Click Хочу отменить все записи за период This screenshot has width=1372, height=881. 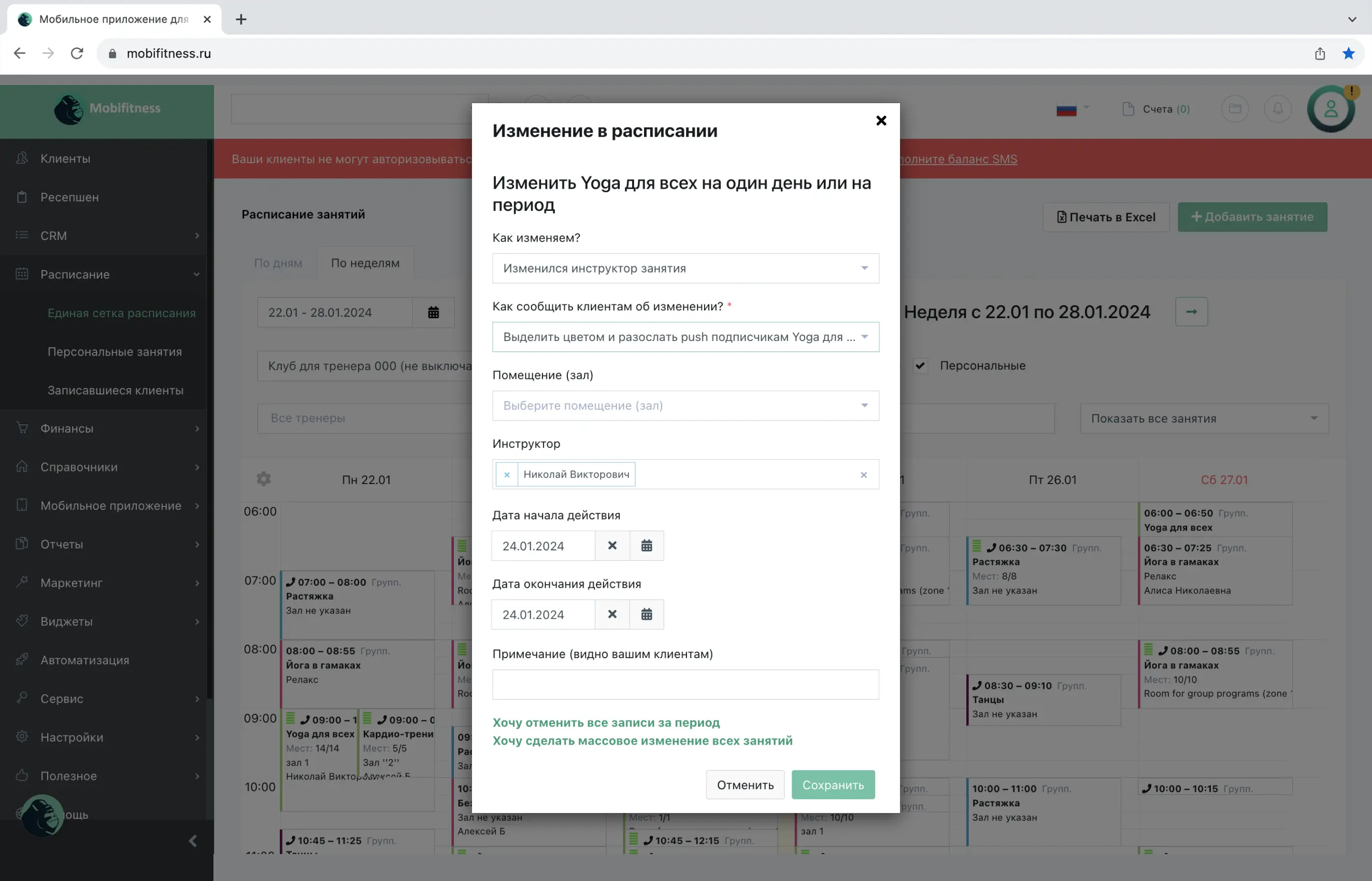pyautogui.click(x=606, y=722)
